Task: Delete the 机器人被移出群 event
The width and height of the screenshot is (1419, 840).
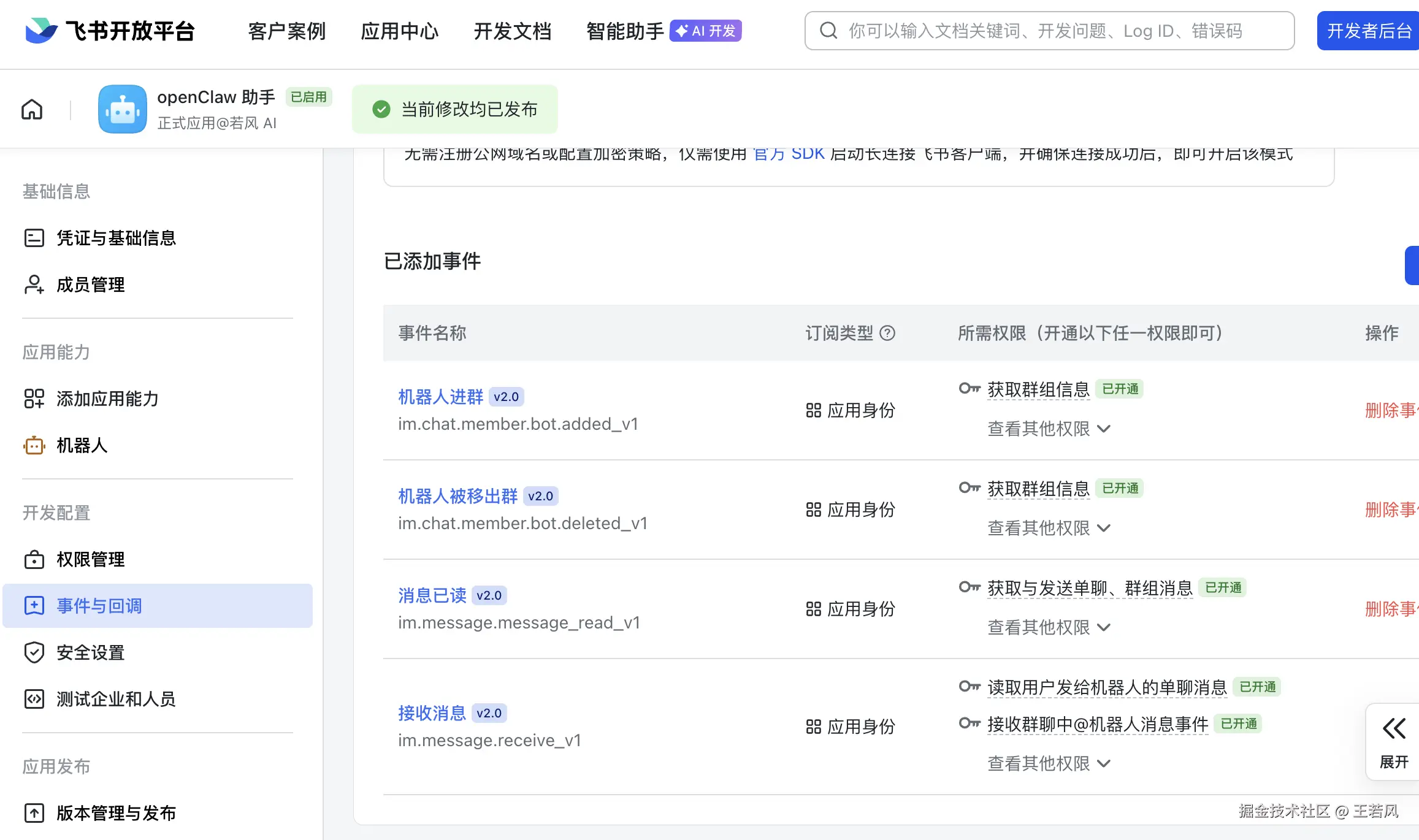Action: click(x=1391, y=510)
